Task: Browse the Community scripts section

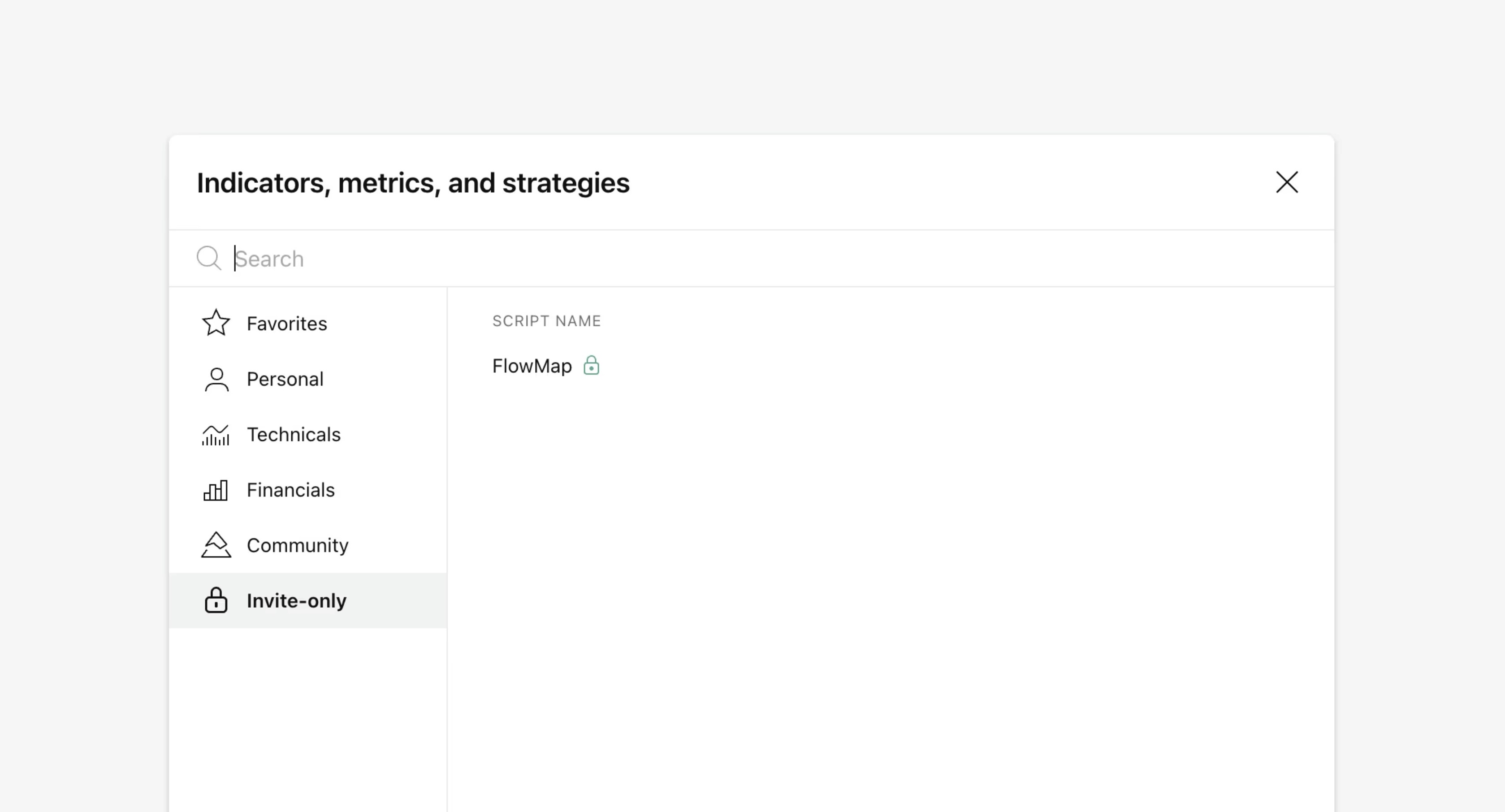Action: click(298, 544)
